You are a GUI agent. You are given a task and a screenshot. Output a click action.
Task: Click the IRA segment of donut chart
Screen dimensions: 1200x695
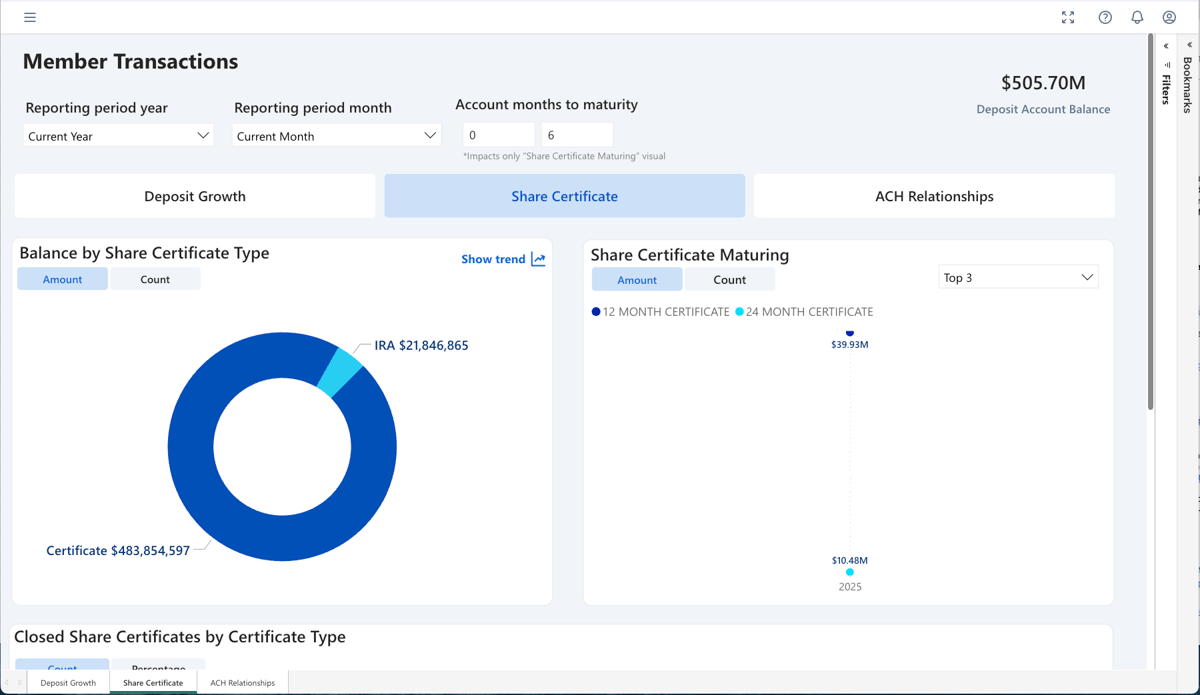click(x=340, y=371)
